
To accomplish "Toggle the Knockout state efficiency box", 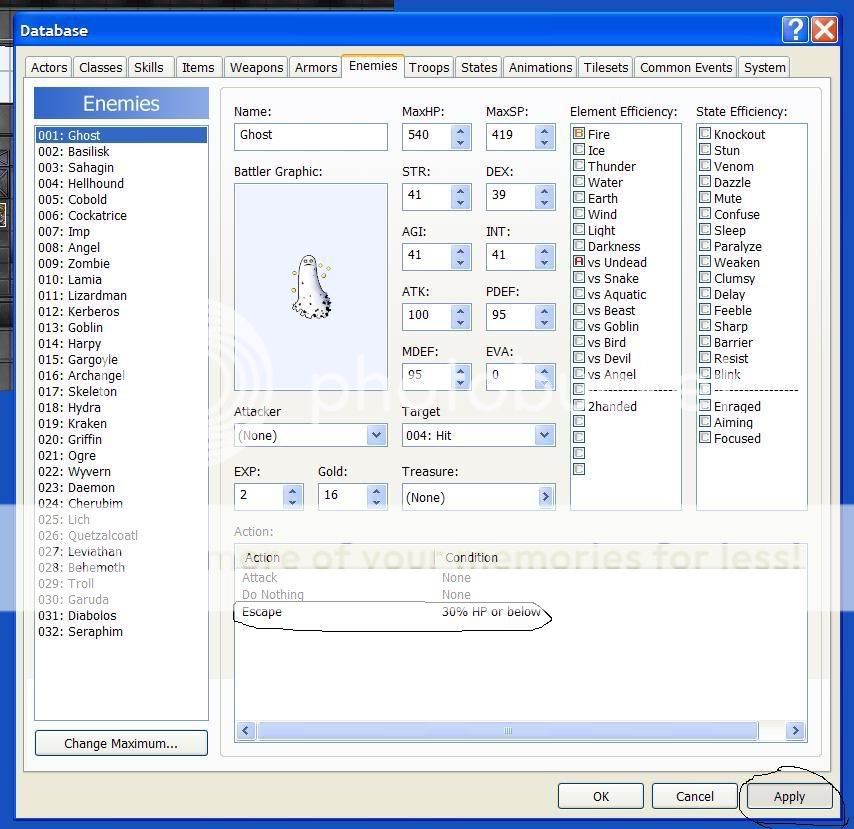I will pos(705,134).
